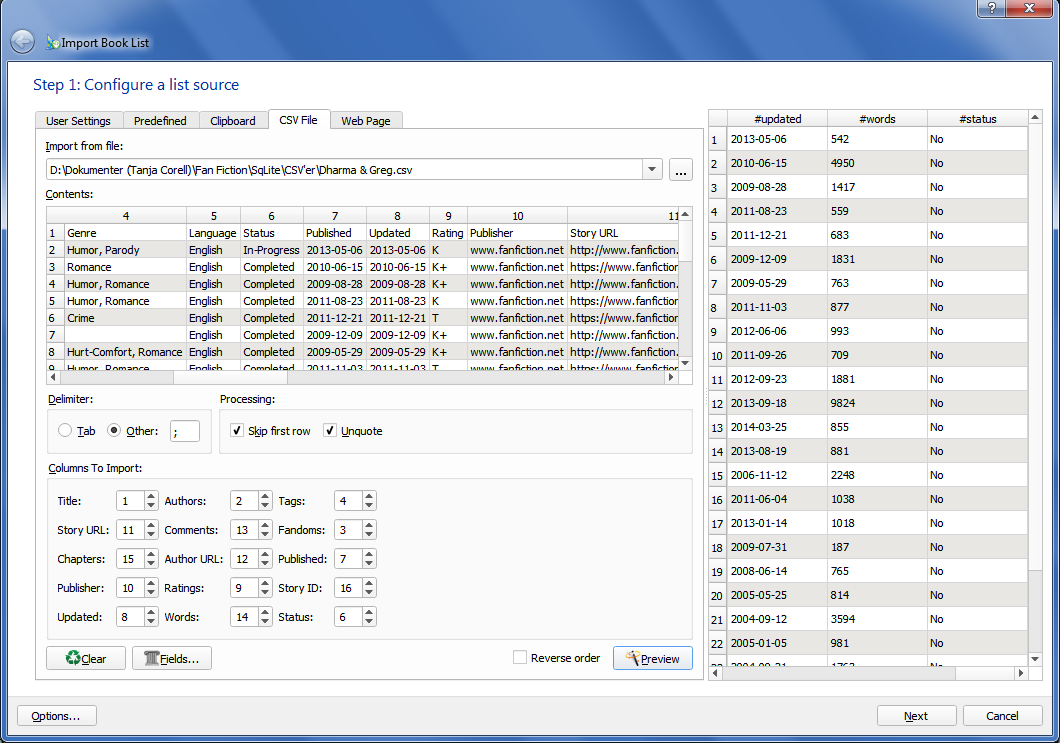Click the '2014-03-25' updated cell in preview
Viewport: 1060px width, 743px height.
777,427
